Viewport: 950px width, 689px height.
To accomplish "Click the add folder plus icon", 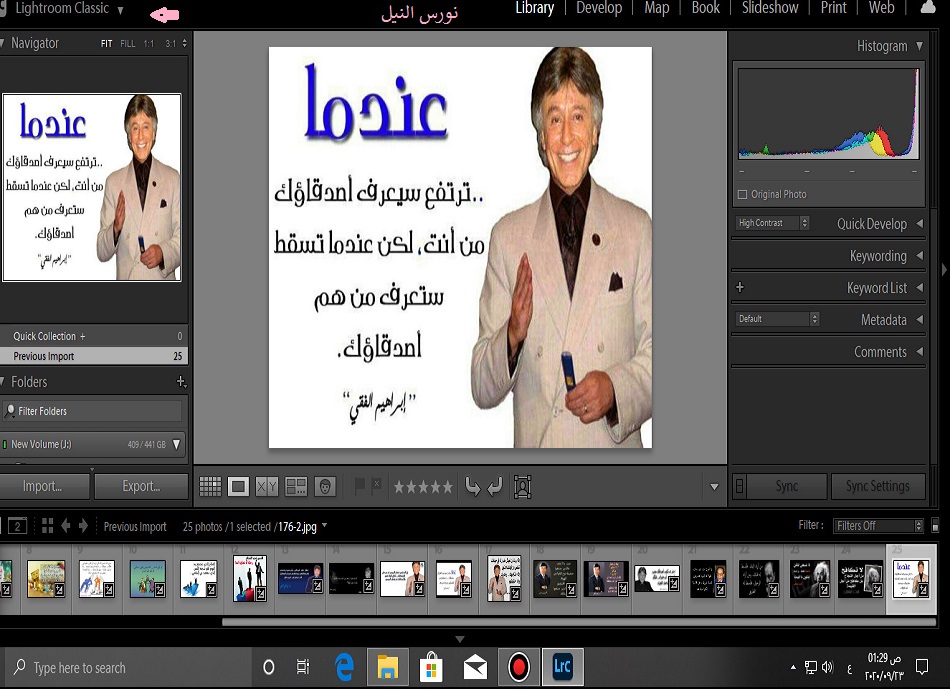I will pos(181,382).
